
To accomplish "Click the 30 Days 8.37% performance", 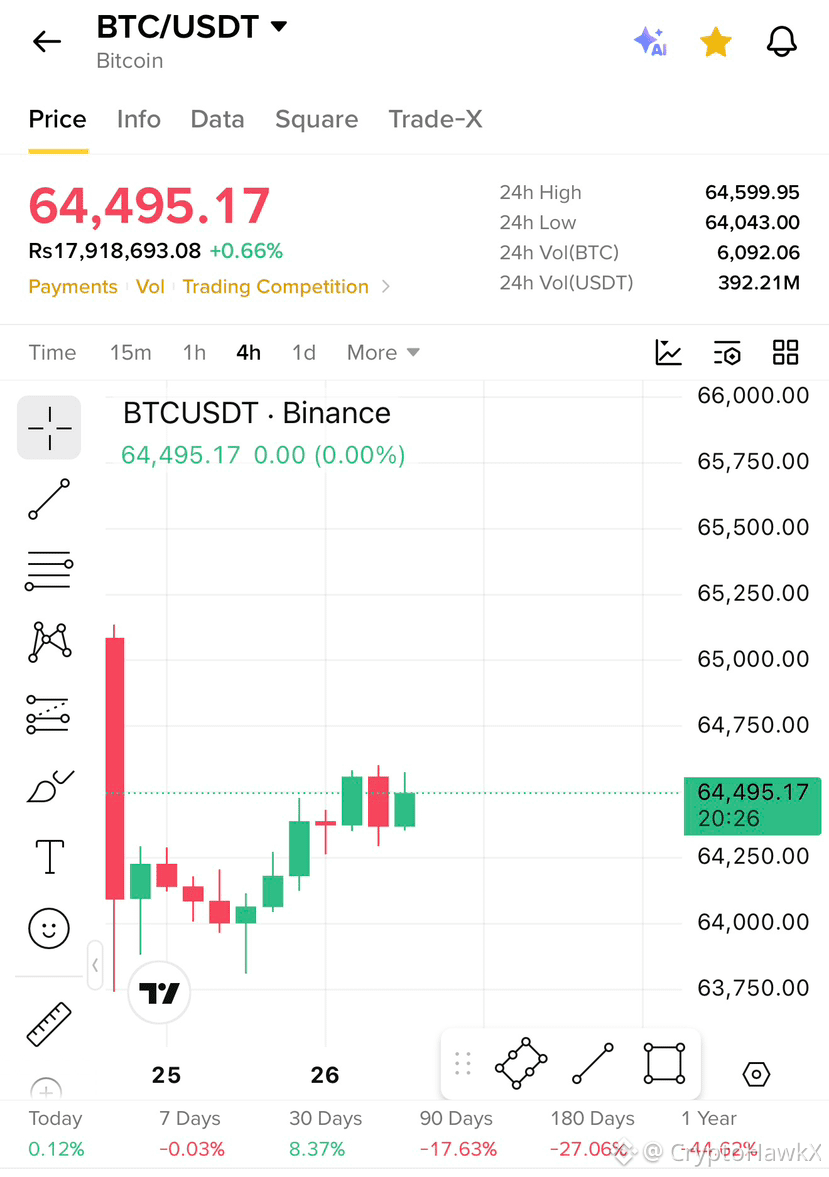I will [x=325, y=1133].
